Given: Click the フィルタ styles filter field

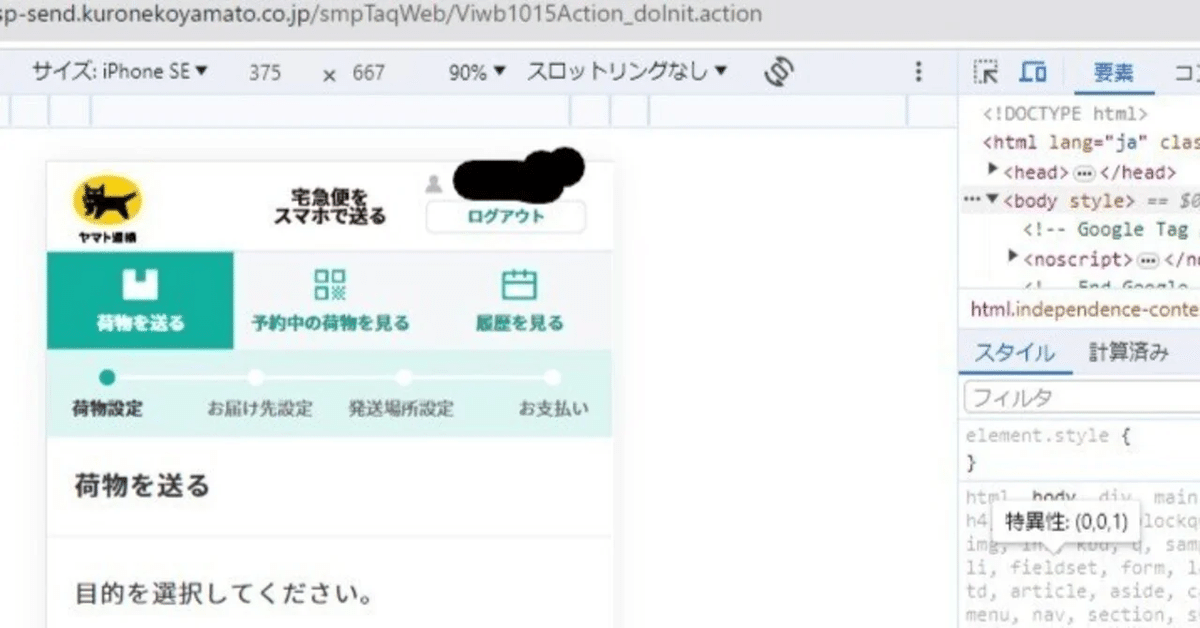Looking at the screenshot, I should pos(1081,397).
